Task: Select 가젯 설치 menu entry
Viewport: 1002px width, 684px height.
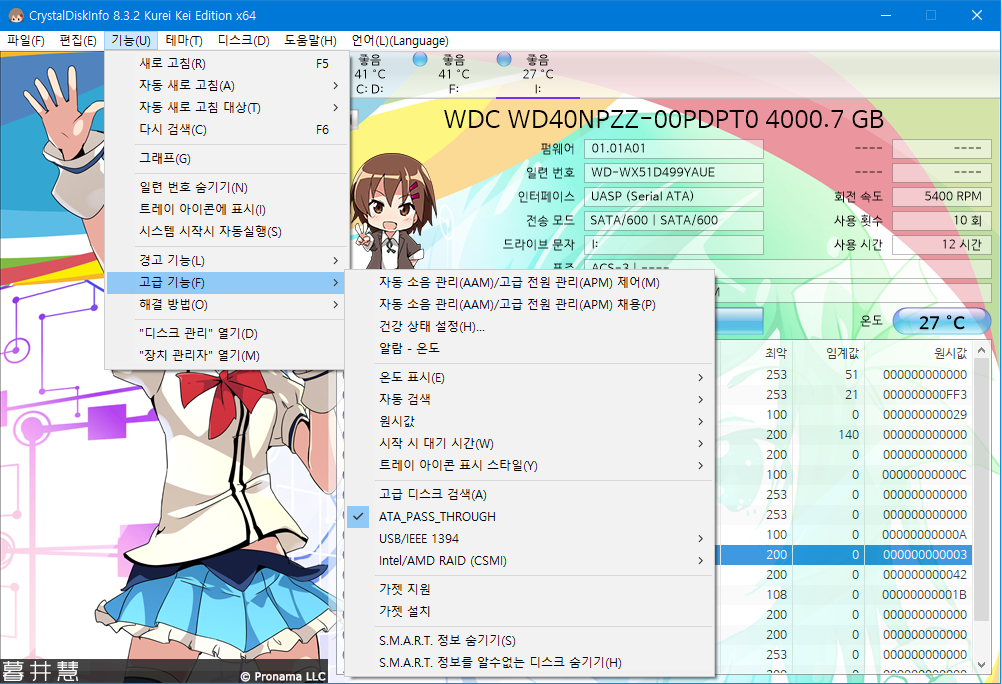Action: pos(529,611)
